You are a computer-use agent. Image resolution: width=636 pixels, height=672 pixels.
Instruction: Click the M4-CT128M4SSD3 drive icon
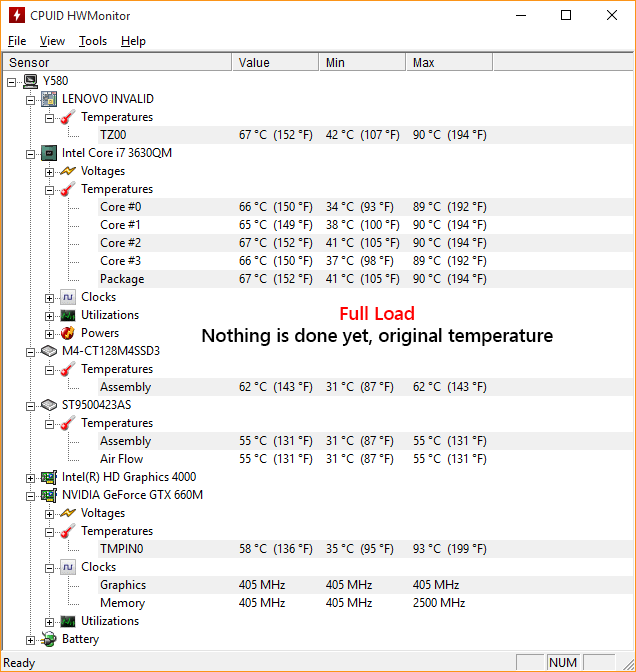tap(49, 351)
